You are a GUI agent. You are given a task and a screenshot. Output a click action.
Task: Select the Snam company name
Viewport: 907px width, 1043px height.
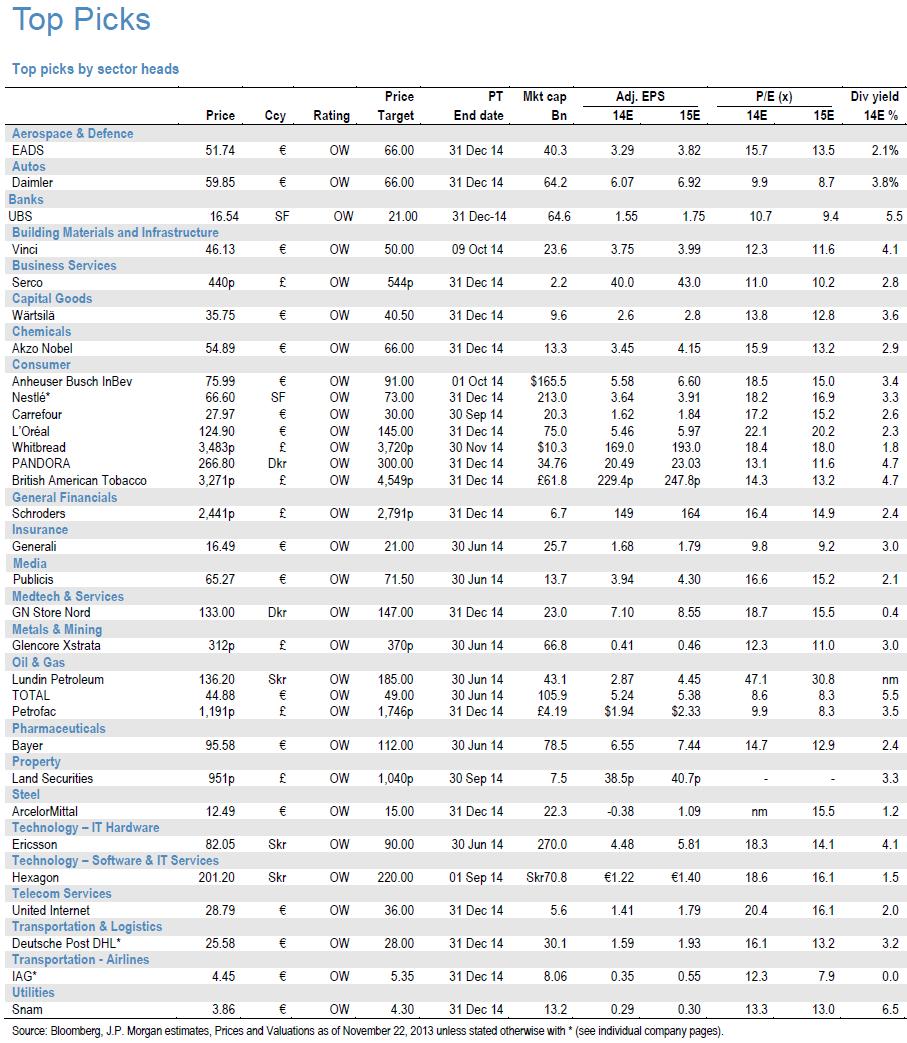coord(27,1009)
